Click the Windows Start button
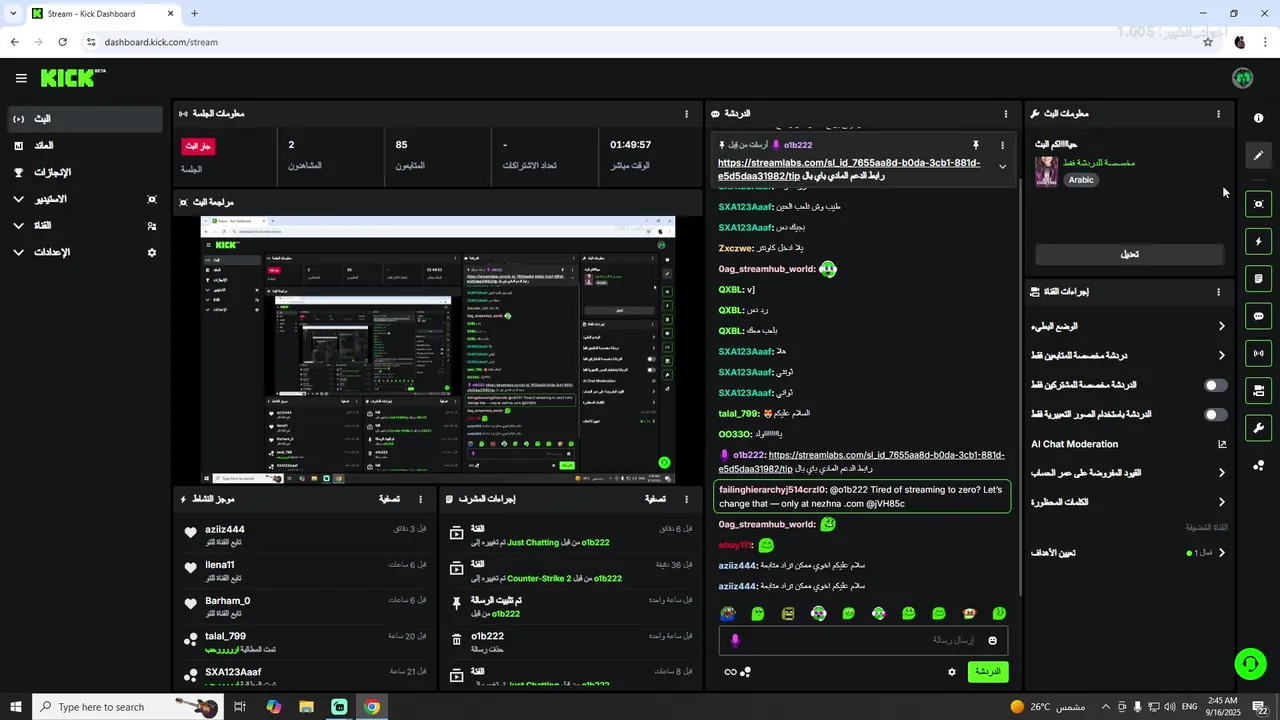Screen dimensions: 1280x720 tap(15, 707)
